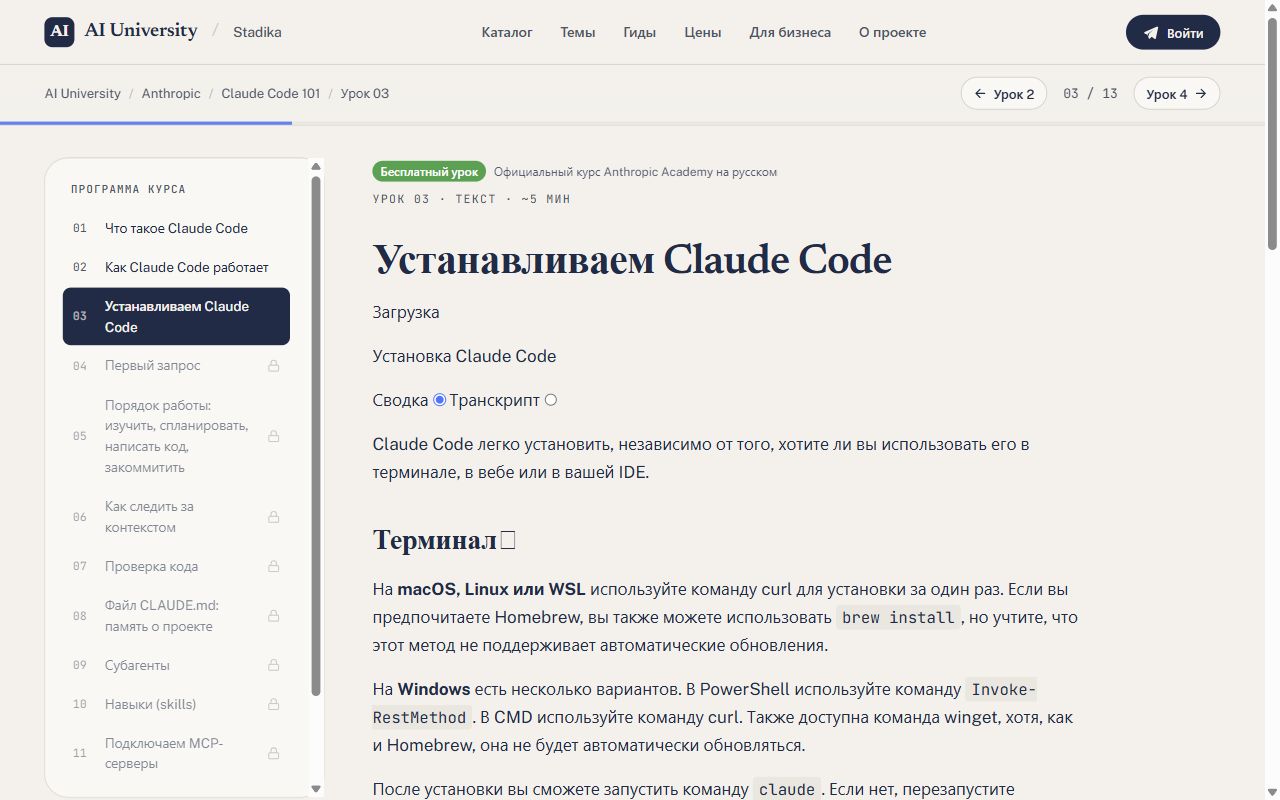
Task: Open the Цены menu item
Action: coord(703,32)
